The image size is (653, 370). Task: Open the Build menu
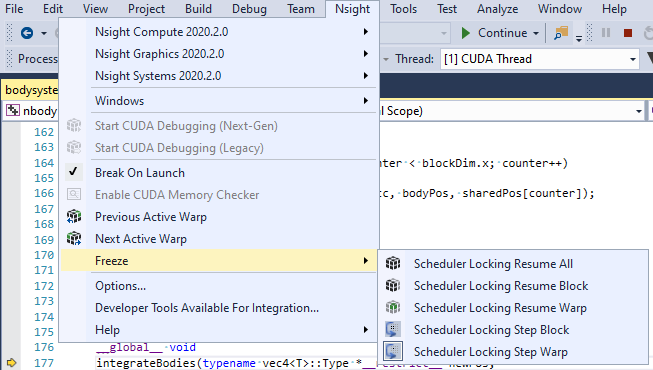[x=198, y=9]
